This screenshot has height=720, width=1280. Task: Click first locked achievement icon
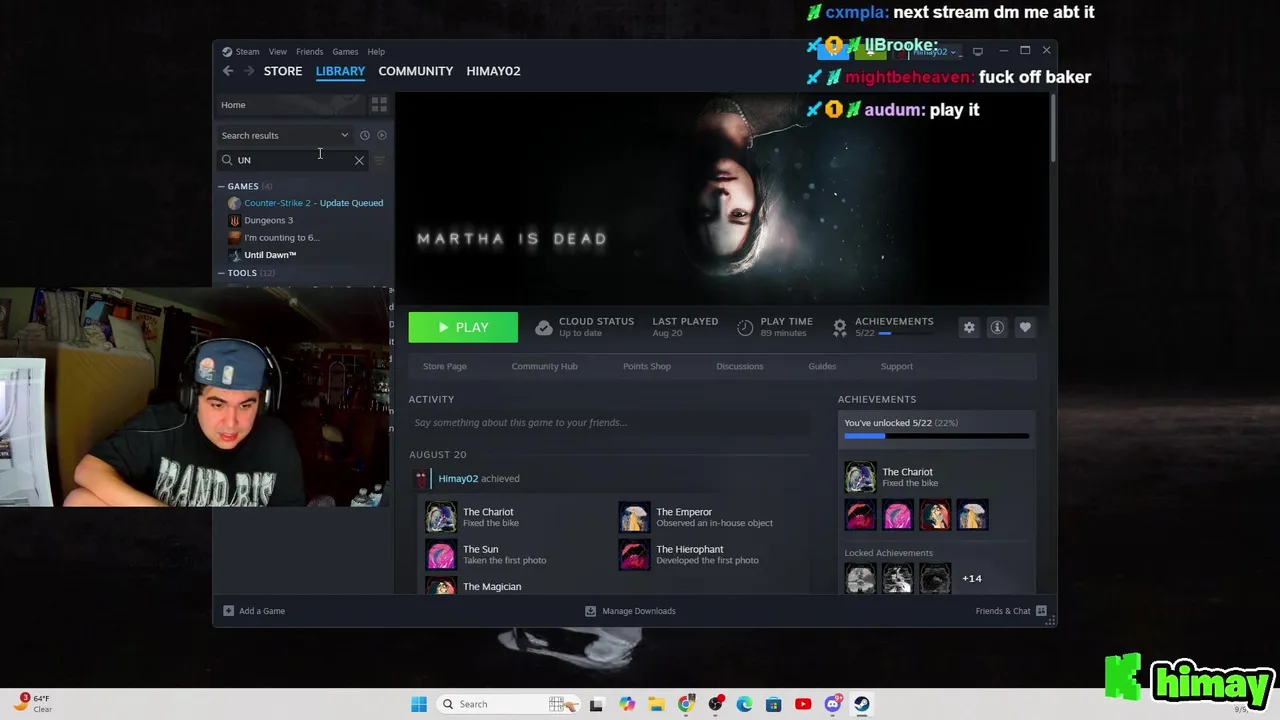click(860, 578)
